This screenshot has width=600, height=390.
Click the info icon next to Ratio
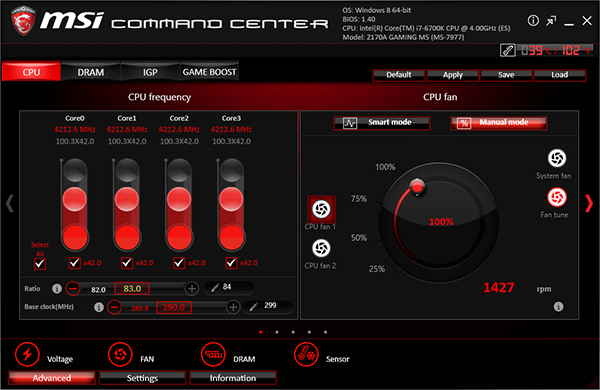(x=57, y=289)
